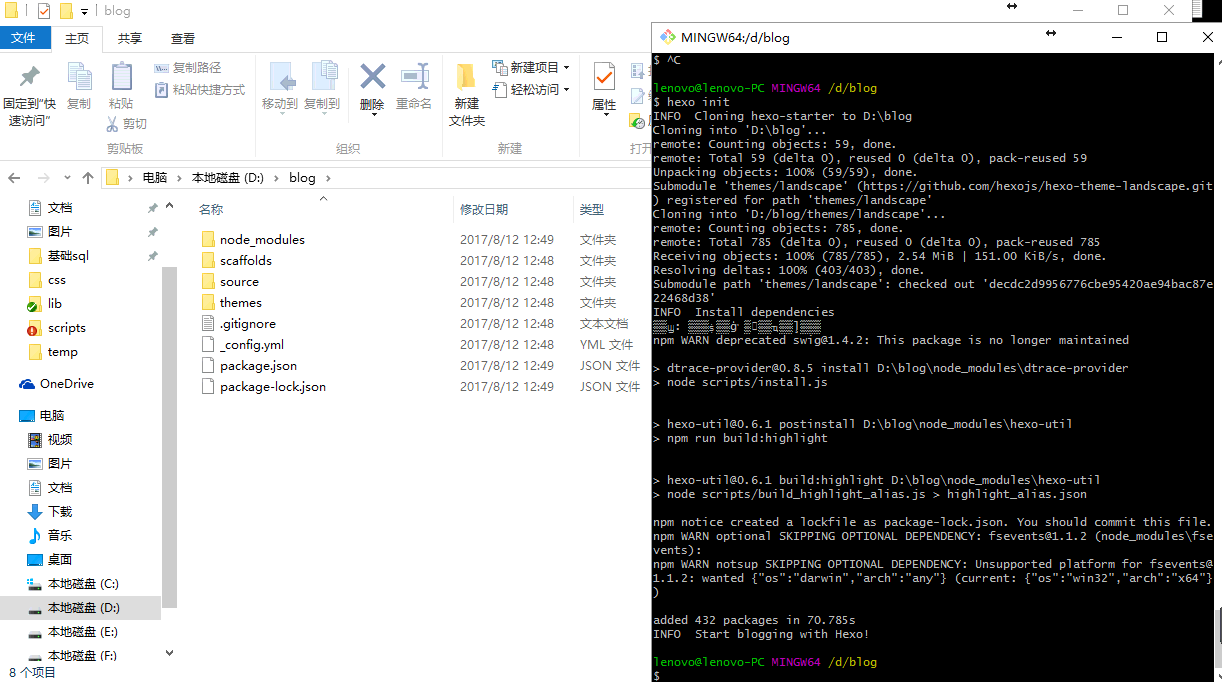This screenshot has width=1222, height=682.
Task: Select the scaffolds folder name
Action: pos(246,261)
